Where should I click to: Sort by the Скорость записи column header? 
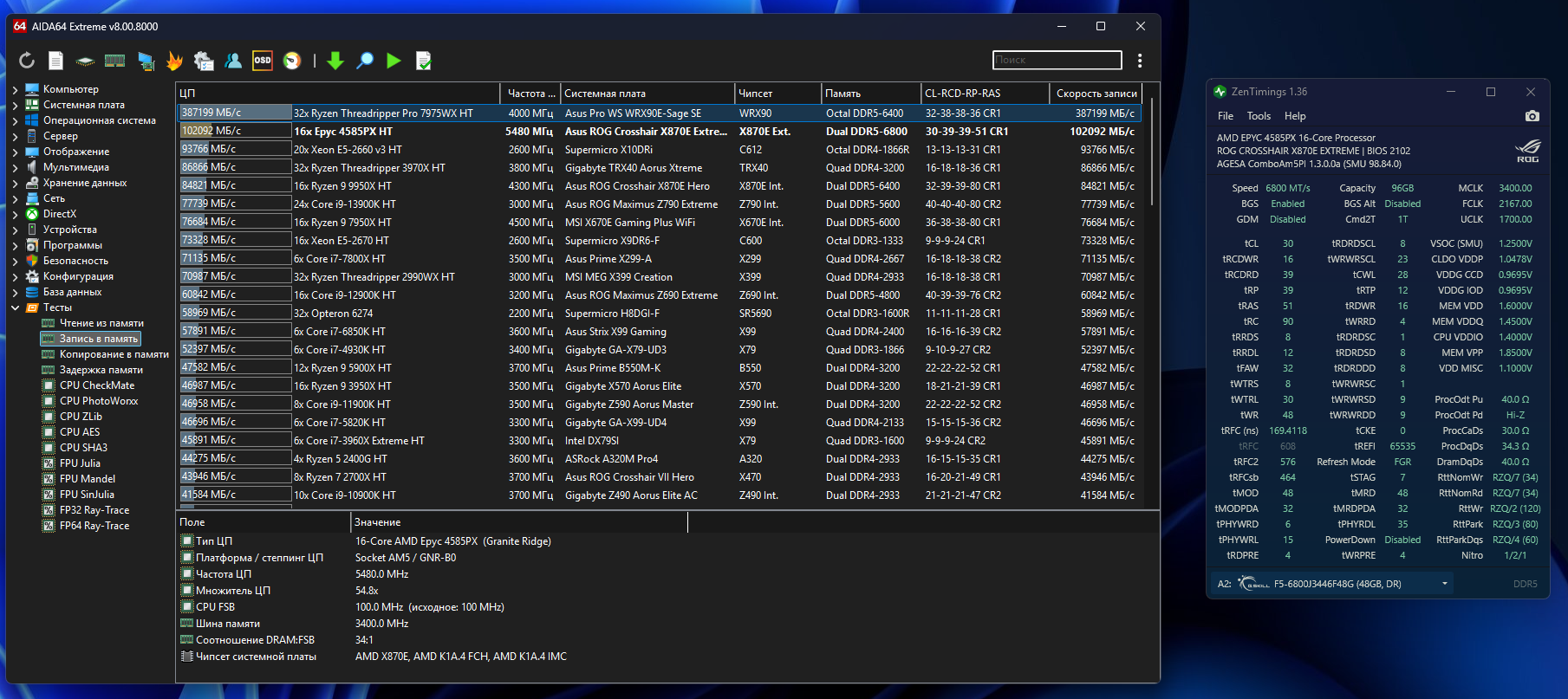tap(1096, 93)
